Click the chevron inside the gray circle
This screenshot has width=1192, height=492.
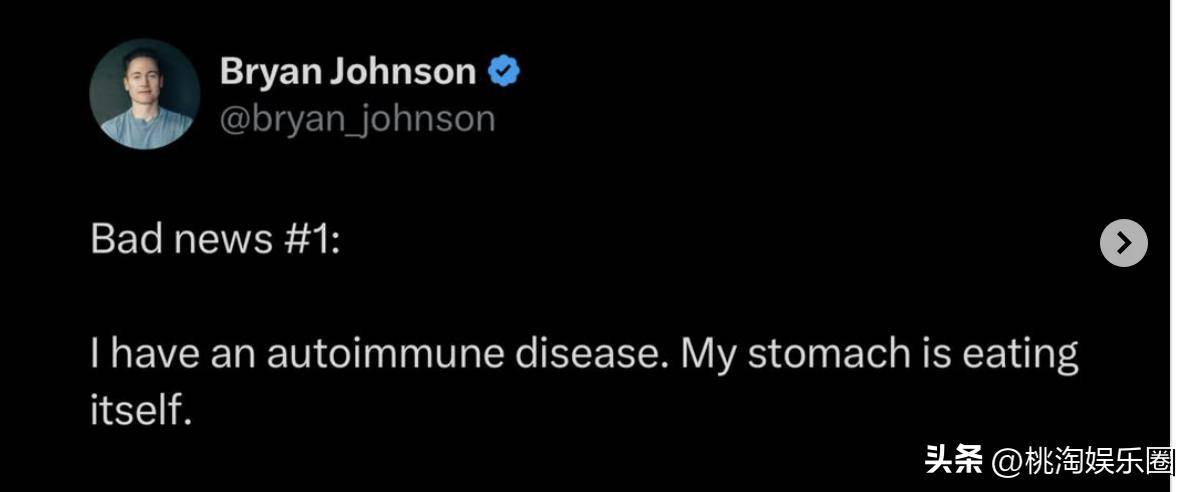pyautogui.click(x=1124, y=243)
